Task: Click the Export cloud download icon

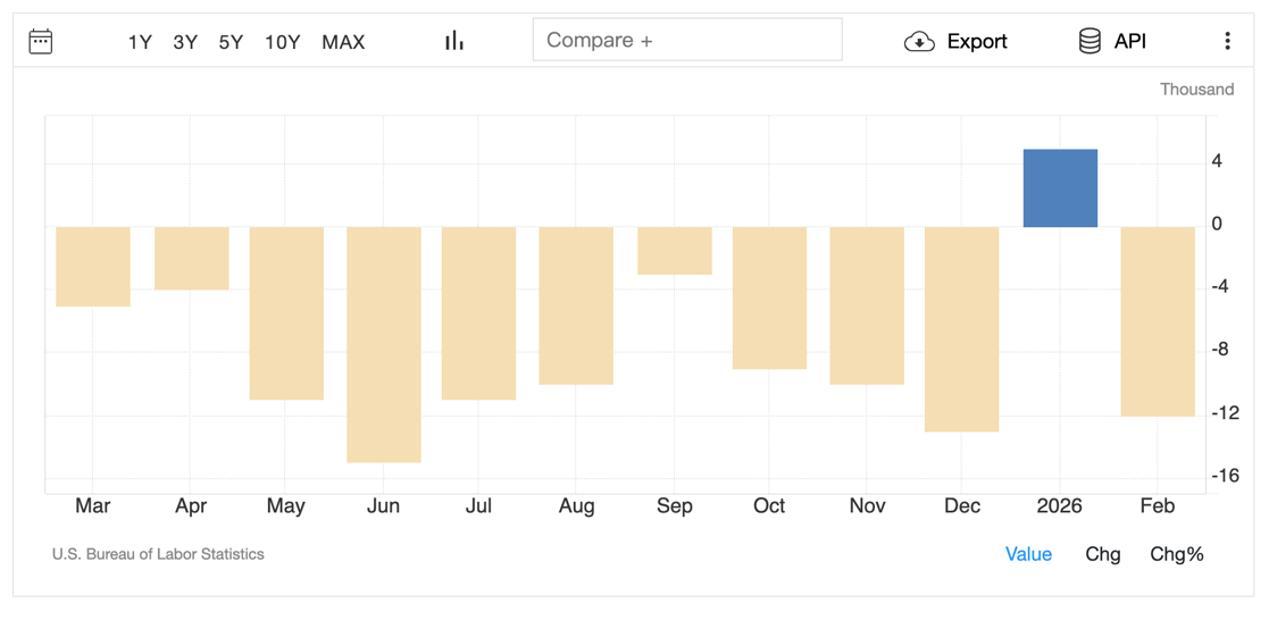Action: click(x=919, y=41)
